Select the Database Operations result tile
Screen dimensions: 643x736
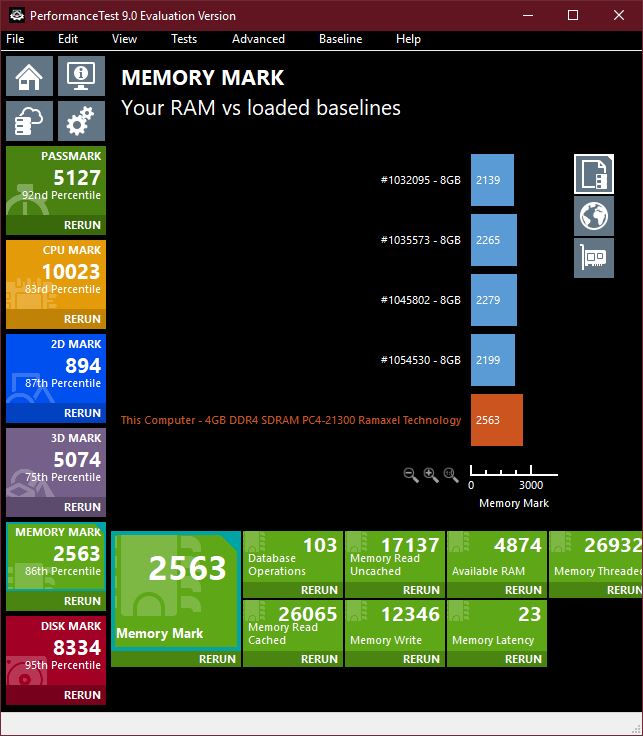tap(293, 556)
